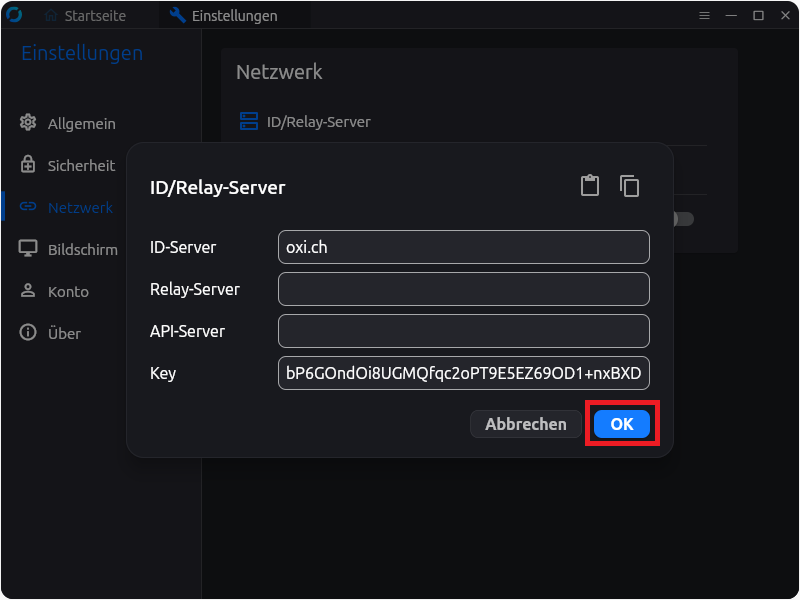Click the RustDesk logo icon

tap(15, 15)
